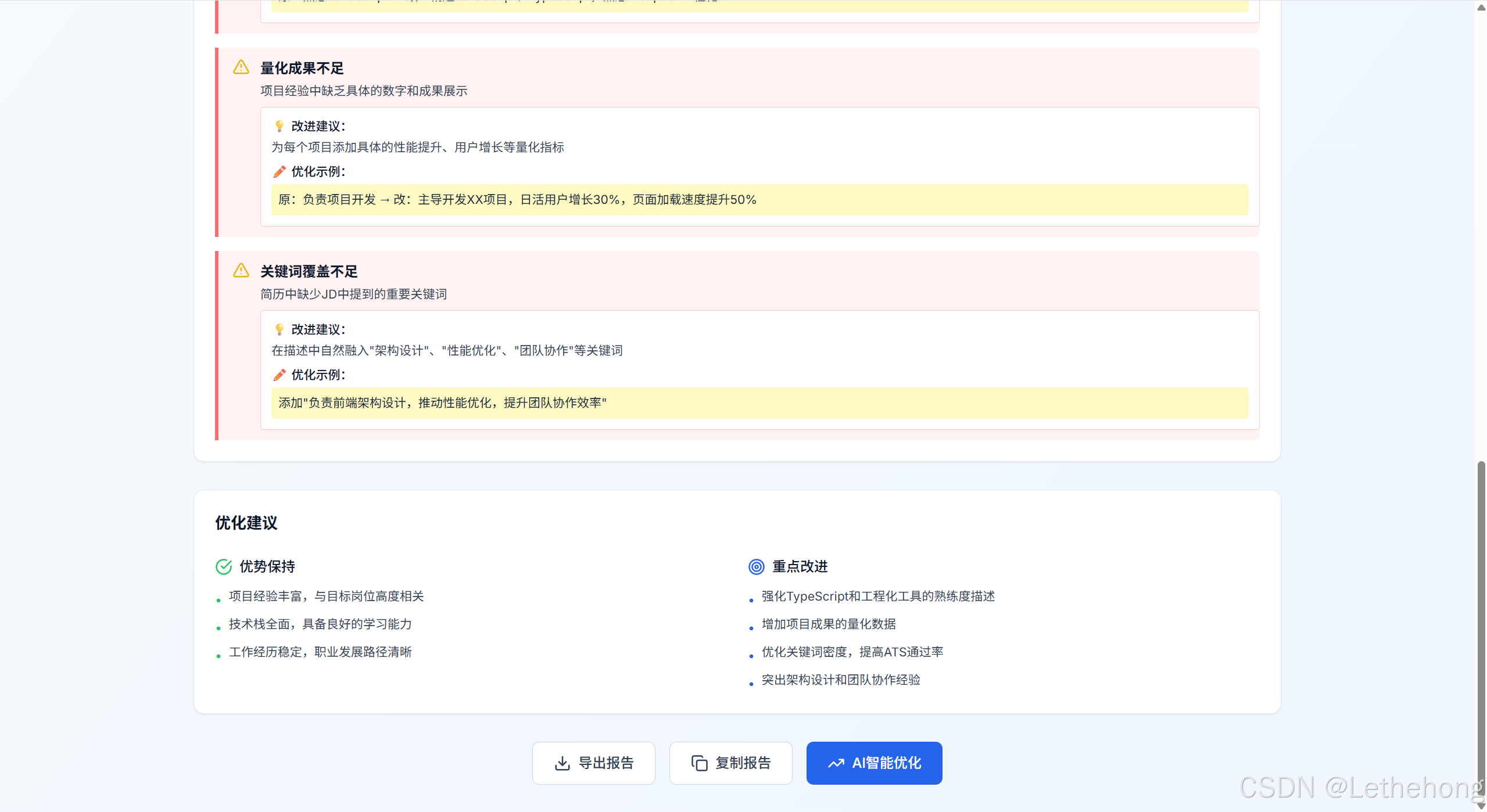Click pencil icon above 前端架构设计 example

(x=280, y=375)
